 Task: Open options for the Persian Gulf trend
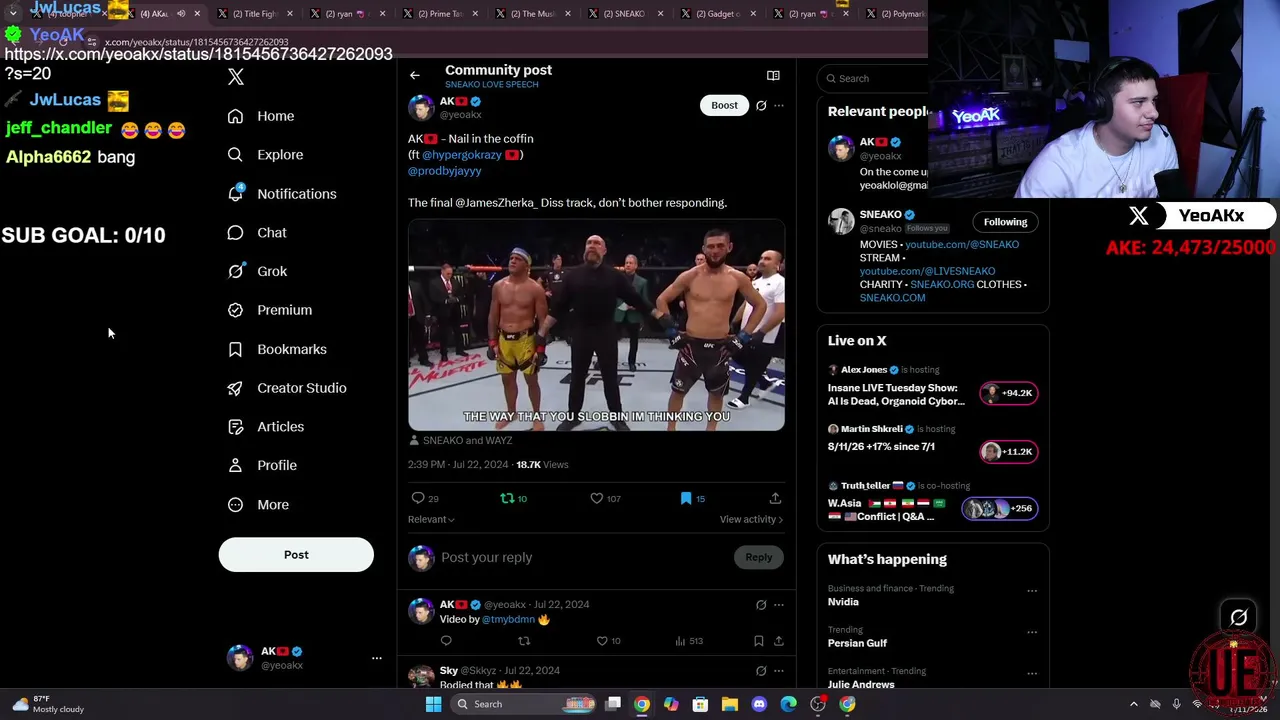pos(1032,632)
